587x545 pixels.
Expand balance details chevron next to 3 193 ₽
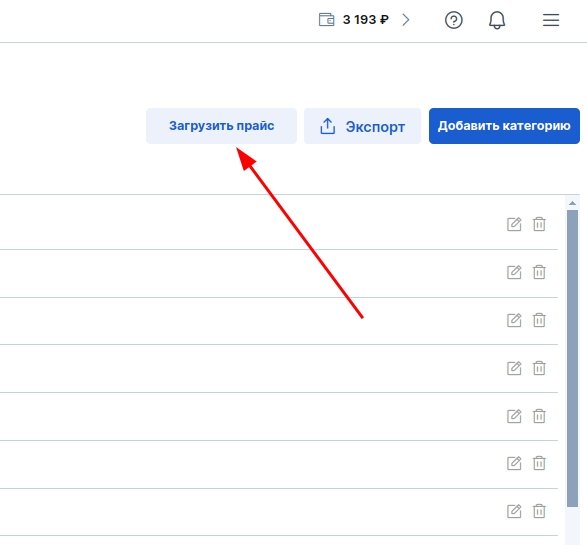[406, 19]
